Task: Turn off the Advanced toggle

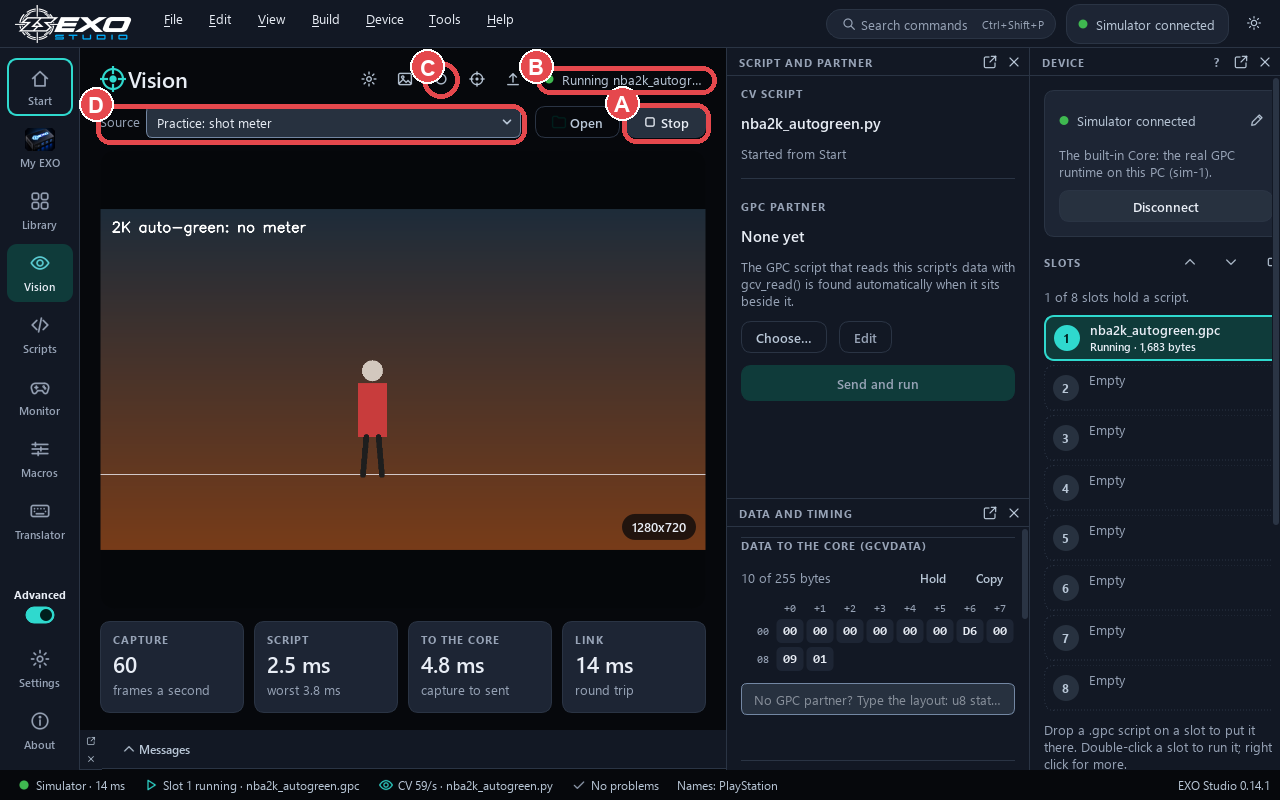Action: coord(40,615)
